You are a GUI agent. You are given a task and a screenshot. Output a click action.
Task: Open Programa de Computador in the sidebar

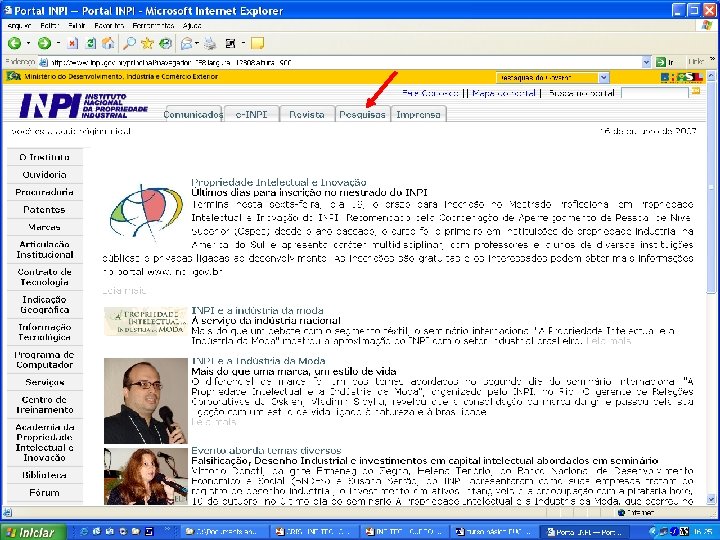coord(45,360)
